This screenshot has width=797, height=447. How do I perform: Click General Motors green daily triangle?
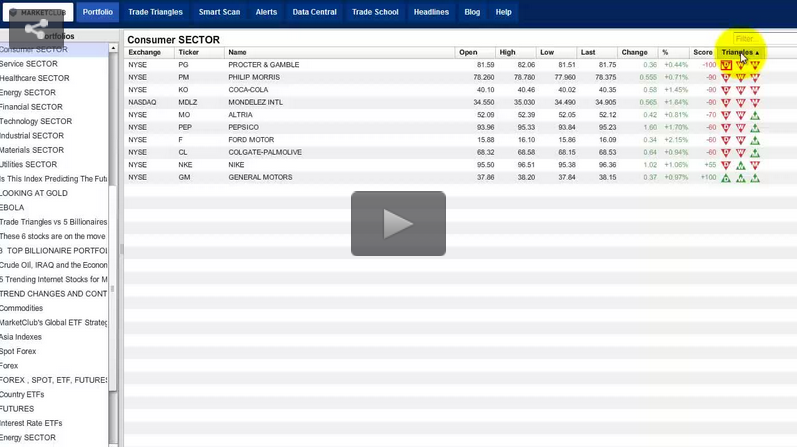click(x=726, y=178)
